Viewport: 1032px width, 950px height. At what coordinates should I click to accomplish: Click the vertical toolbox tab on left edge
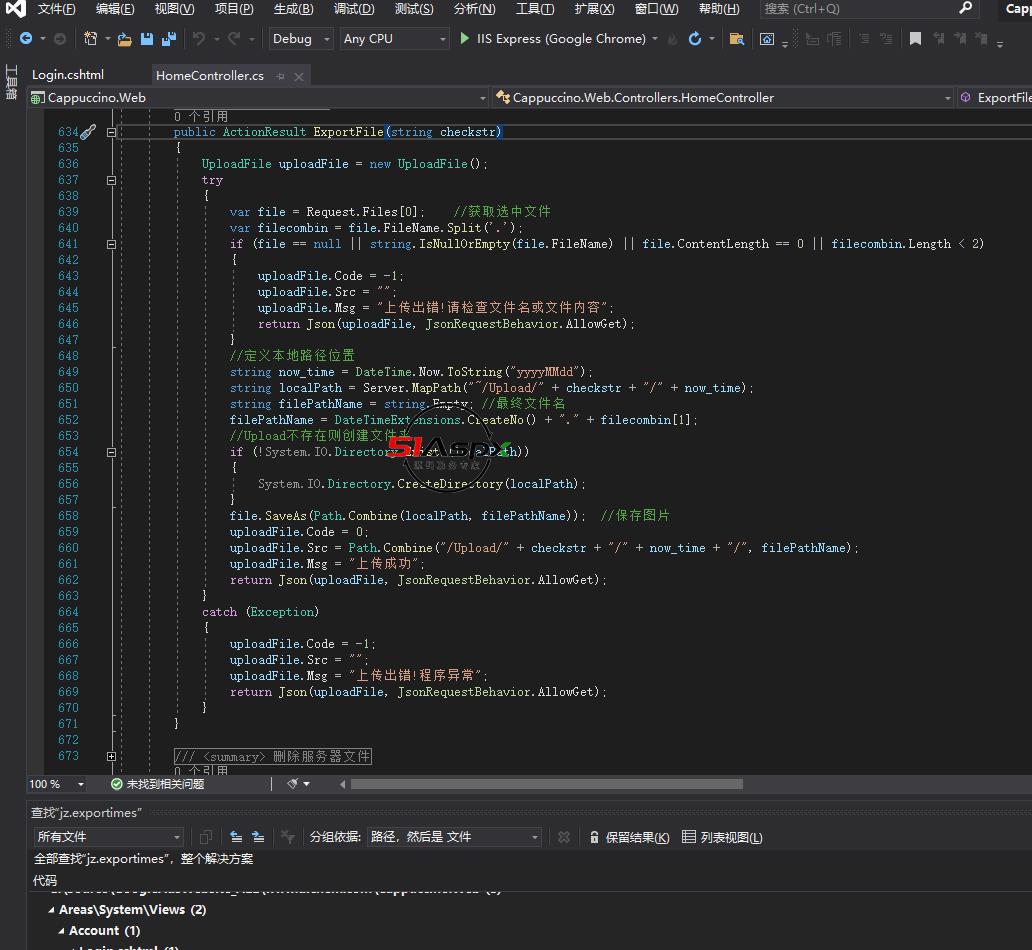click(11, 82)
